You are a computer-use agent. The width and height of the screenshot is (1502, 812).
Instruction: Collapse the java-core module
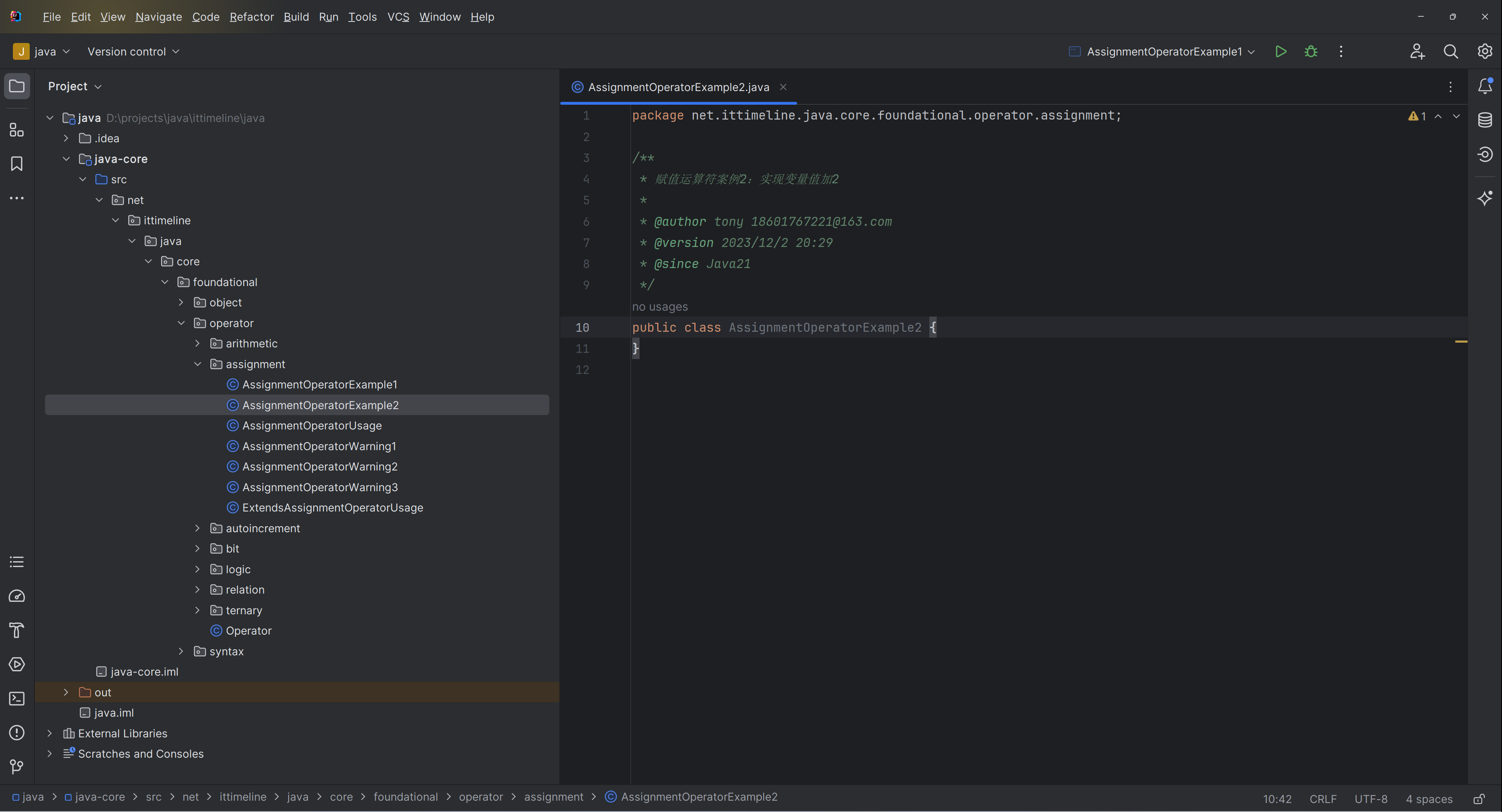coord(66,159)
